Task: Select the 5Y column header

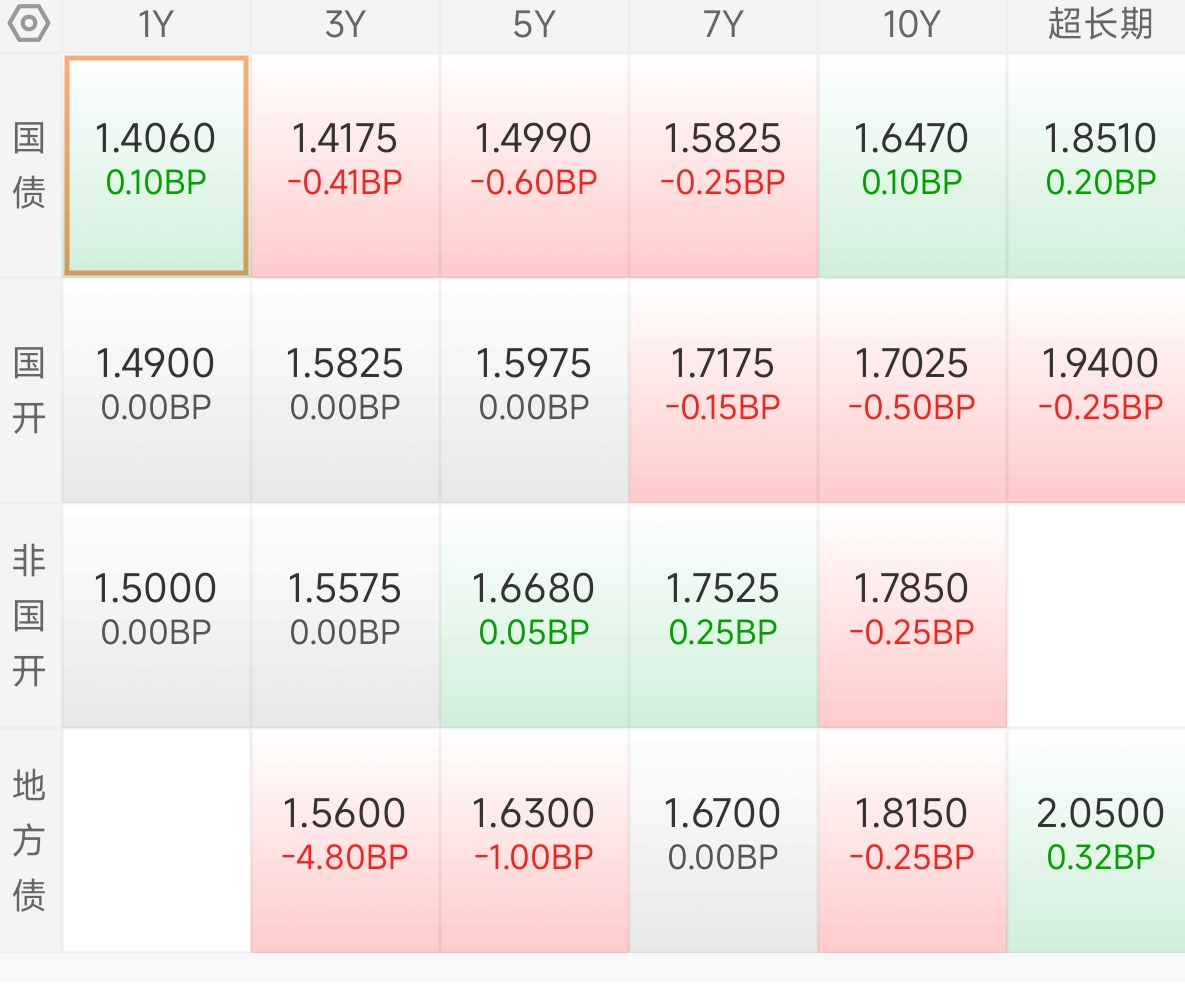Action: [x=534, y=25]
